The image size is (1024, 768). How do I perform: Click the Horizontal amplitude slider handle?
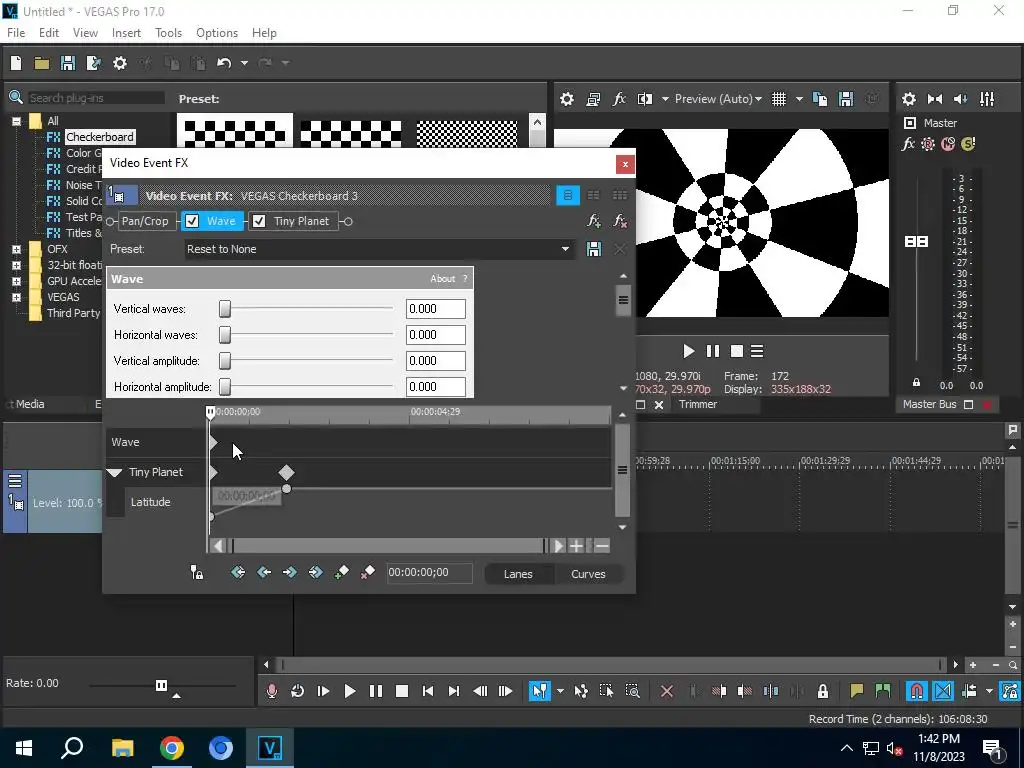point(225,387)
